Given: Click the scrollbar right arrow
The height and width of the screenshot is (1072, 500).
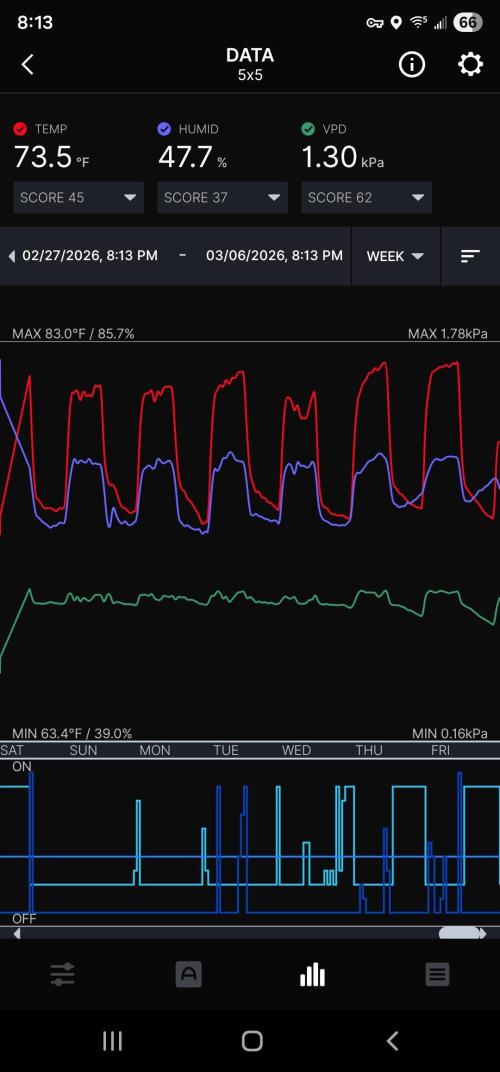Looking at the screenshot, I should [483, 933].
